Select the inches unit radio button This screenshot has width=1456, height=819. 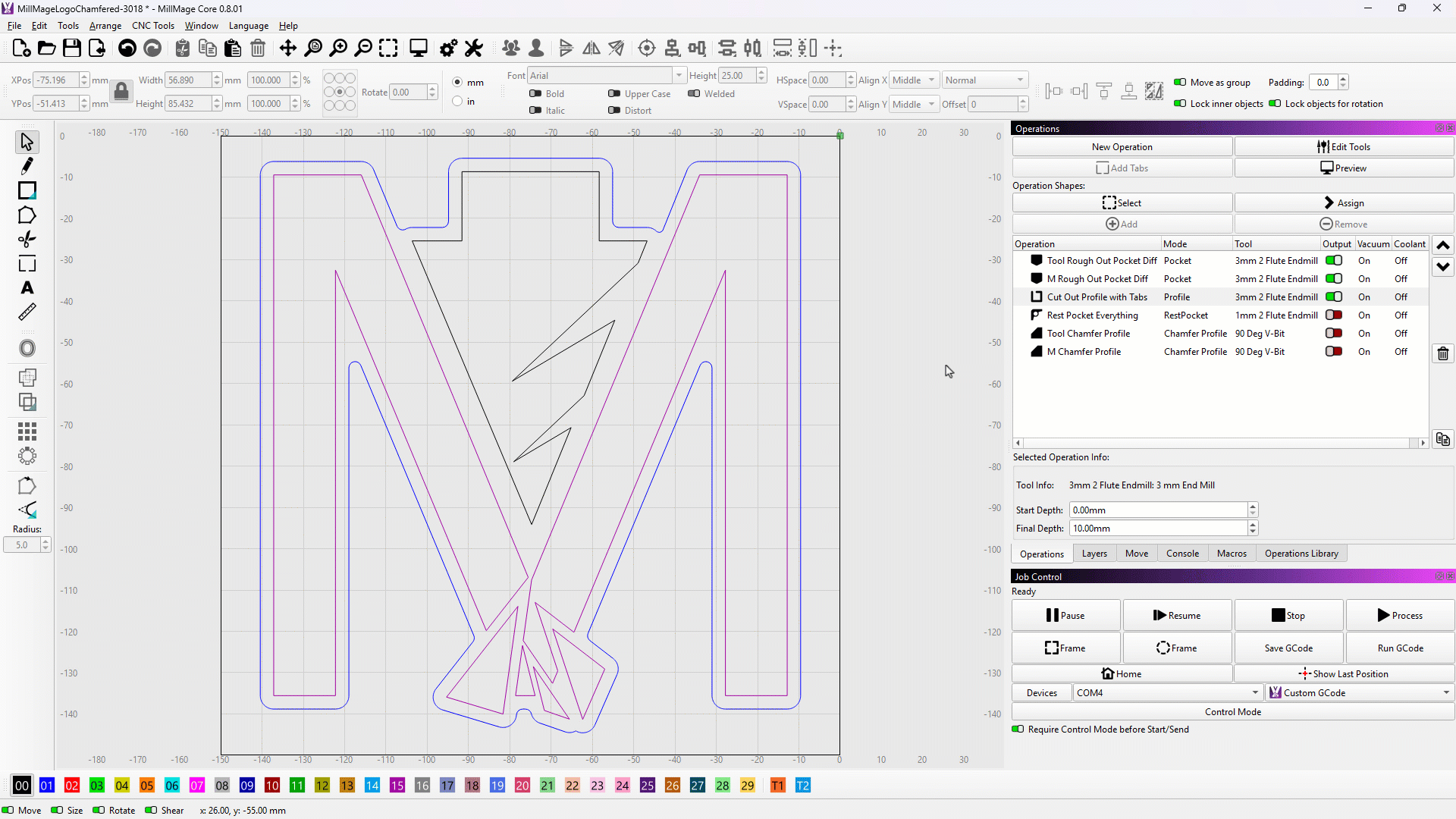(457, 102)
